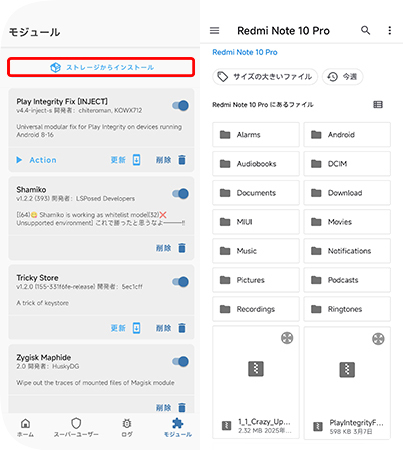This screenshot has height=450, width=403.
Task: Click update icon for Play Integrity Fix
Action: click(x=137, y=160)
